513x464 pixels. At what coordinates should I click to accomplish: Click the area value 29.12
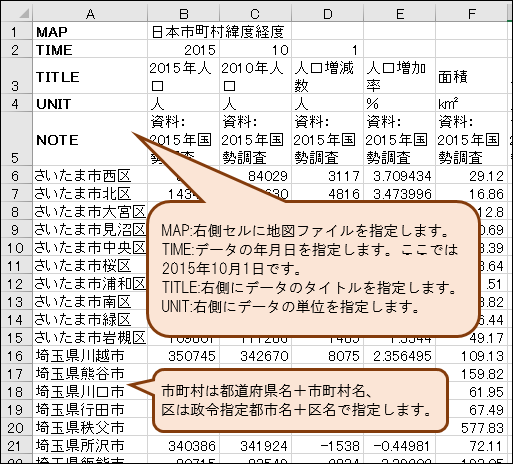click(x=486, y=176)
